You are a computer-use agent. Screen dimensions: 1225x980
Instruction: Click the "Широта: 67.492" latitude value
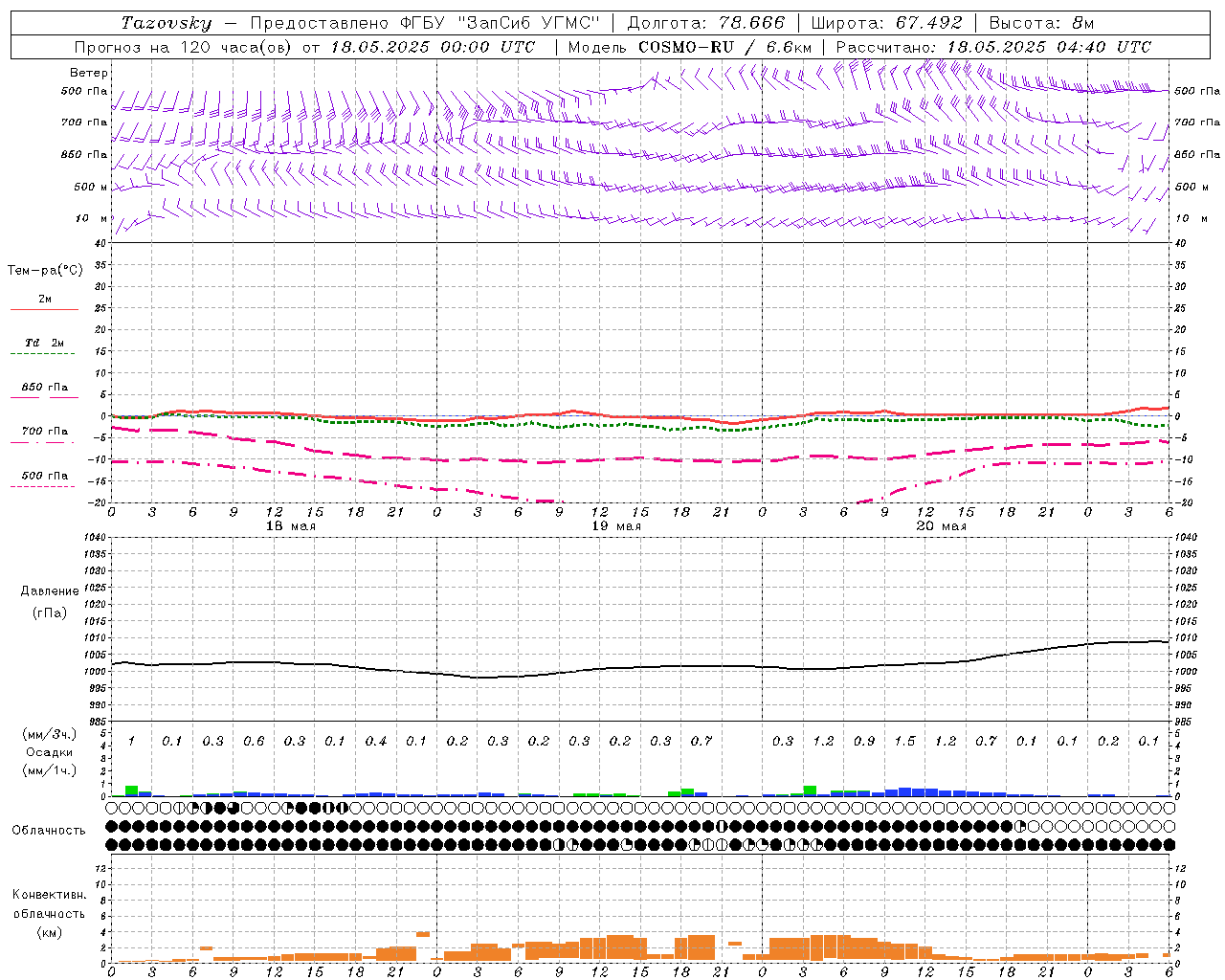pyautogui.click(x=886, y=23)
